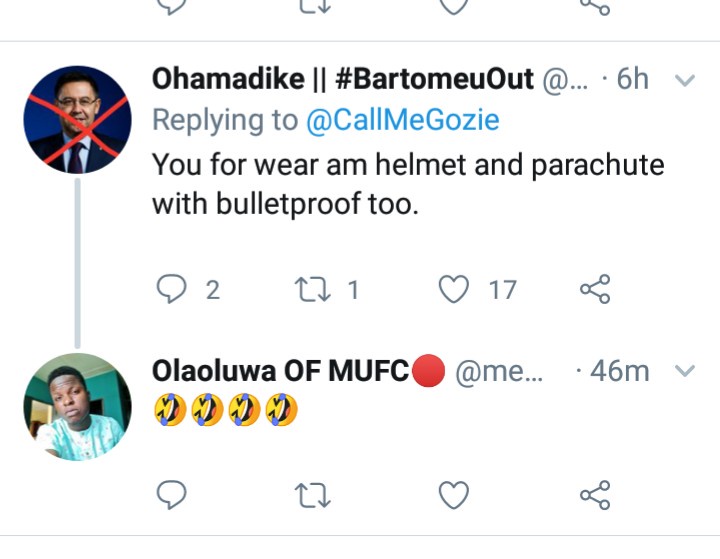Reply to Olaoluwa's laughing emoji tweet
Viewport: 720px width, 559px height.
pyautogui.click(x=174, y=494)
